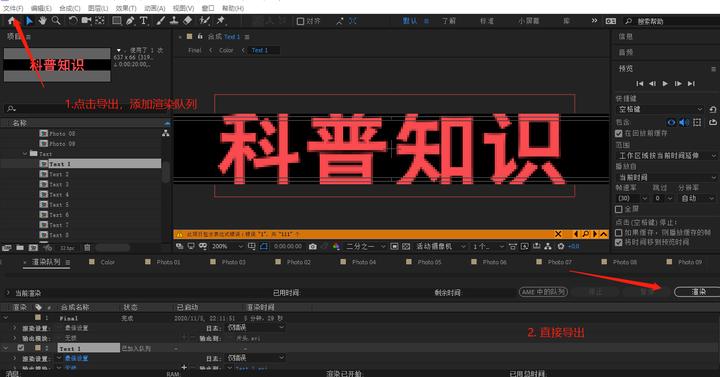The image size is (720, 377).
Task: Collapse the Text folder in project panel
Action: (x=25, y=154)
